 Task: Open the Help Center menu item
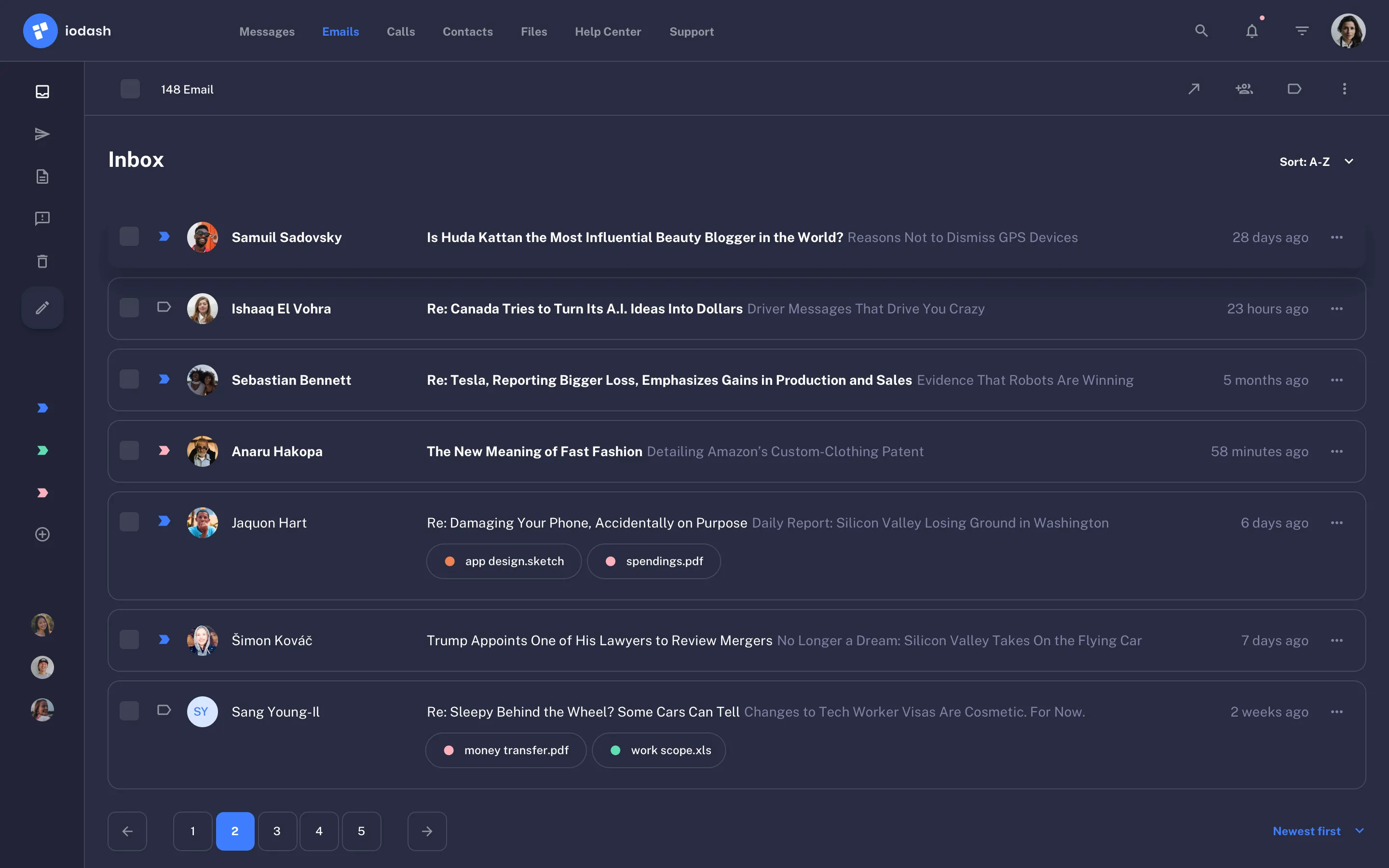608,31
